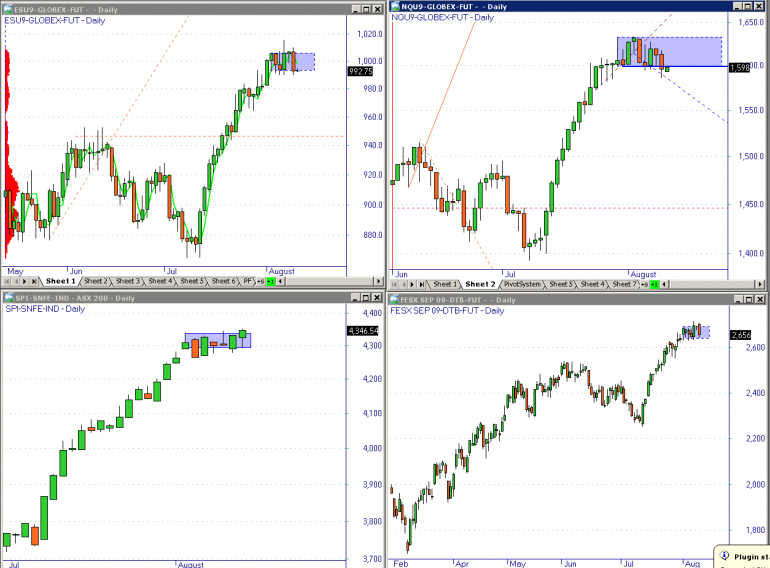The image size is (770, 568).
Task: Click left scroll arrow of NQU9 chart scrollbar
Action: click(664, 284)
